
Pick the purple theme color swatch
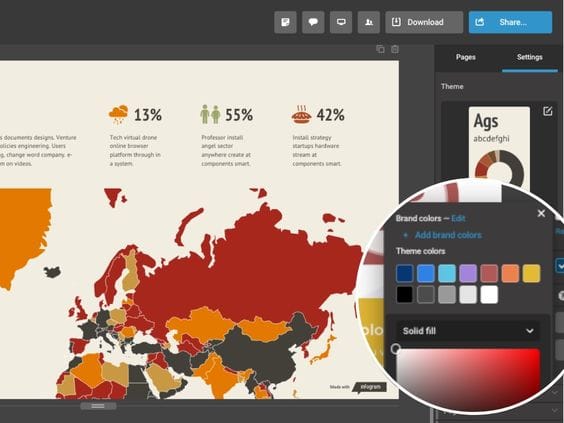468,273
